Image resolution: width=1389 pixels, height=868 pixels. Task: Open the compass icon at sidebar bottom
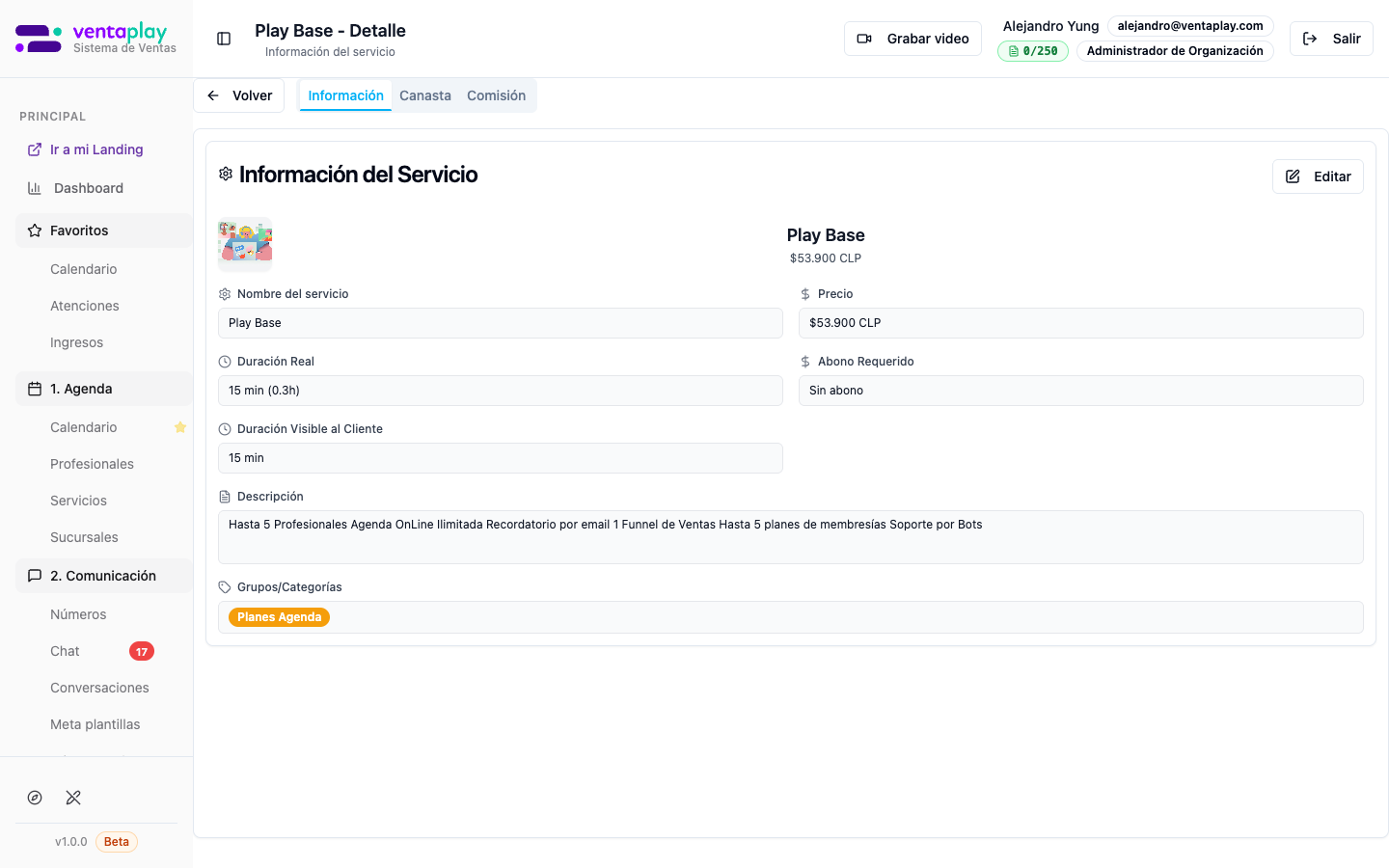tap(35, 798)
